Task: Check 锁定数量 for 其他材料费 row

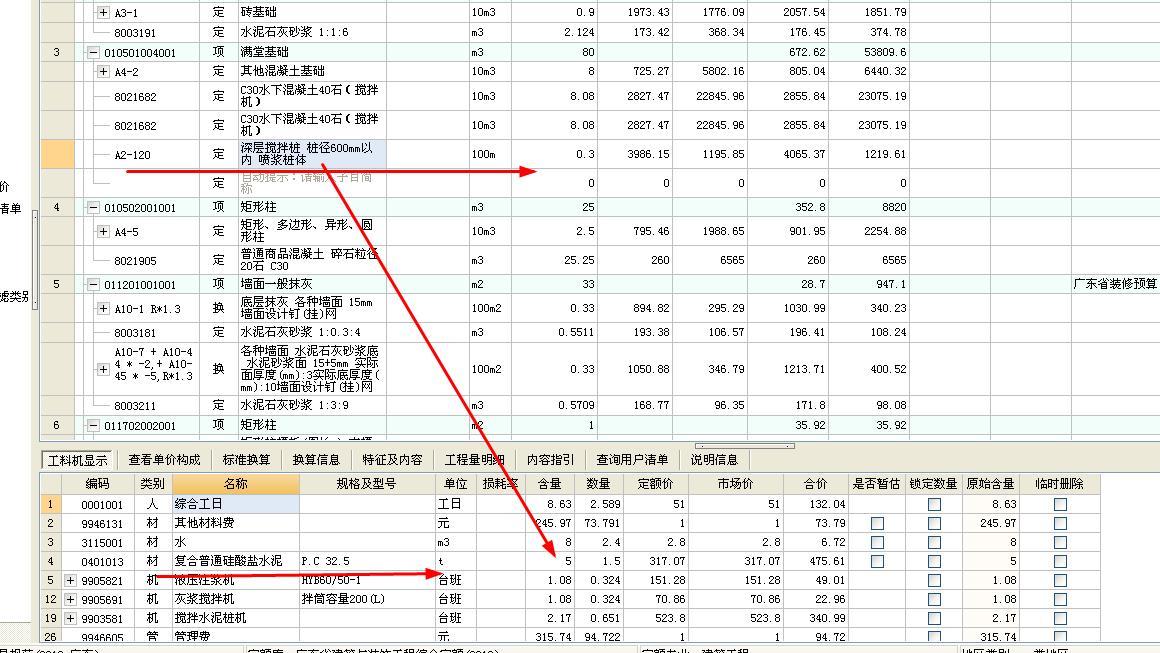Action: tap(934, 524)
